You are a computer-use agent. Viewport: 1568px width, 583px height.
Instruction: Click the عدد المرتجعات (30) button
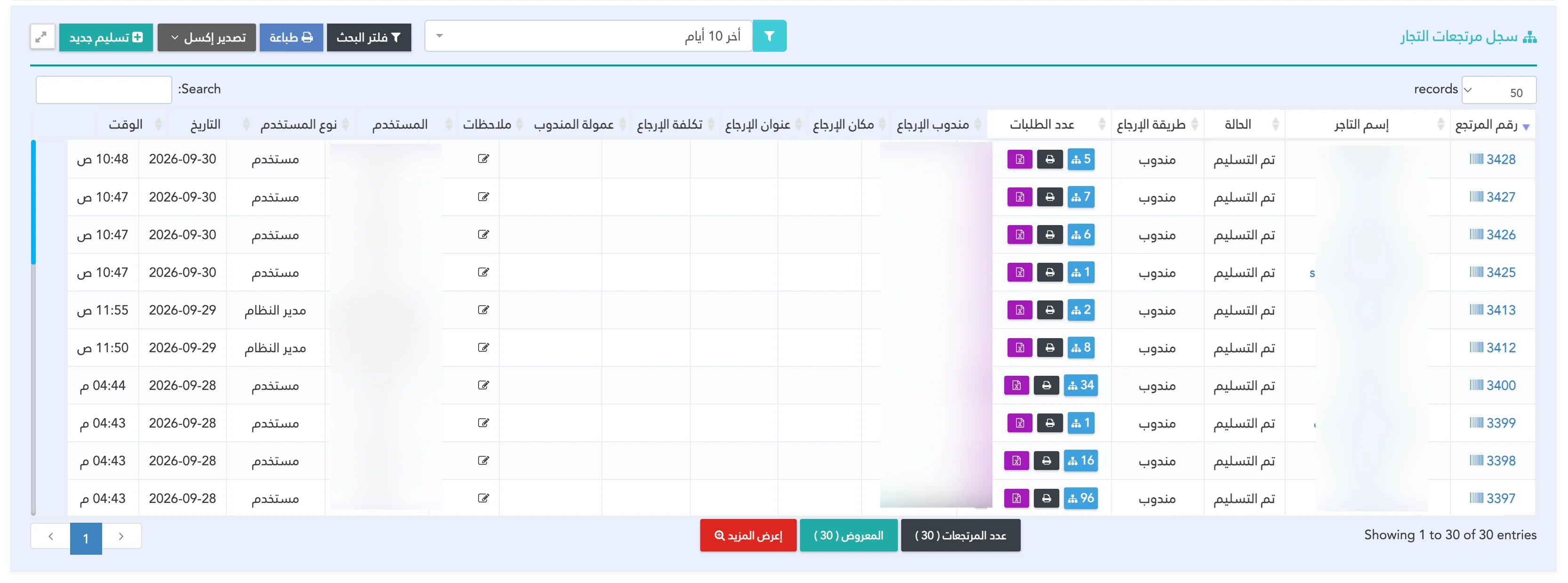tap(960, 535)
